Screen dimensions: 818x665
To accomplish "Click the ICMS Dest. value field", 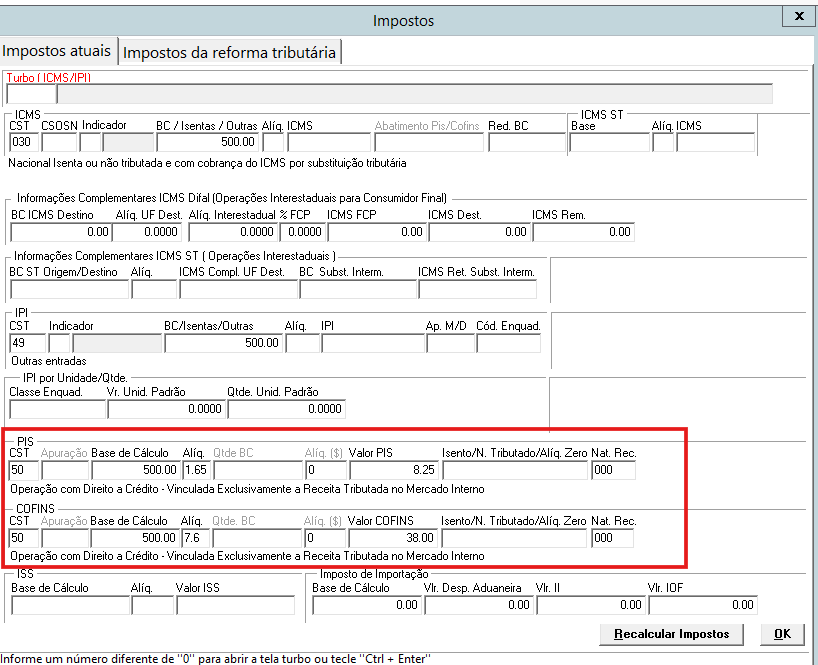I will (479, 232).
